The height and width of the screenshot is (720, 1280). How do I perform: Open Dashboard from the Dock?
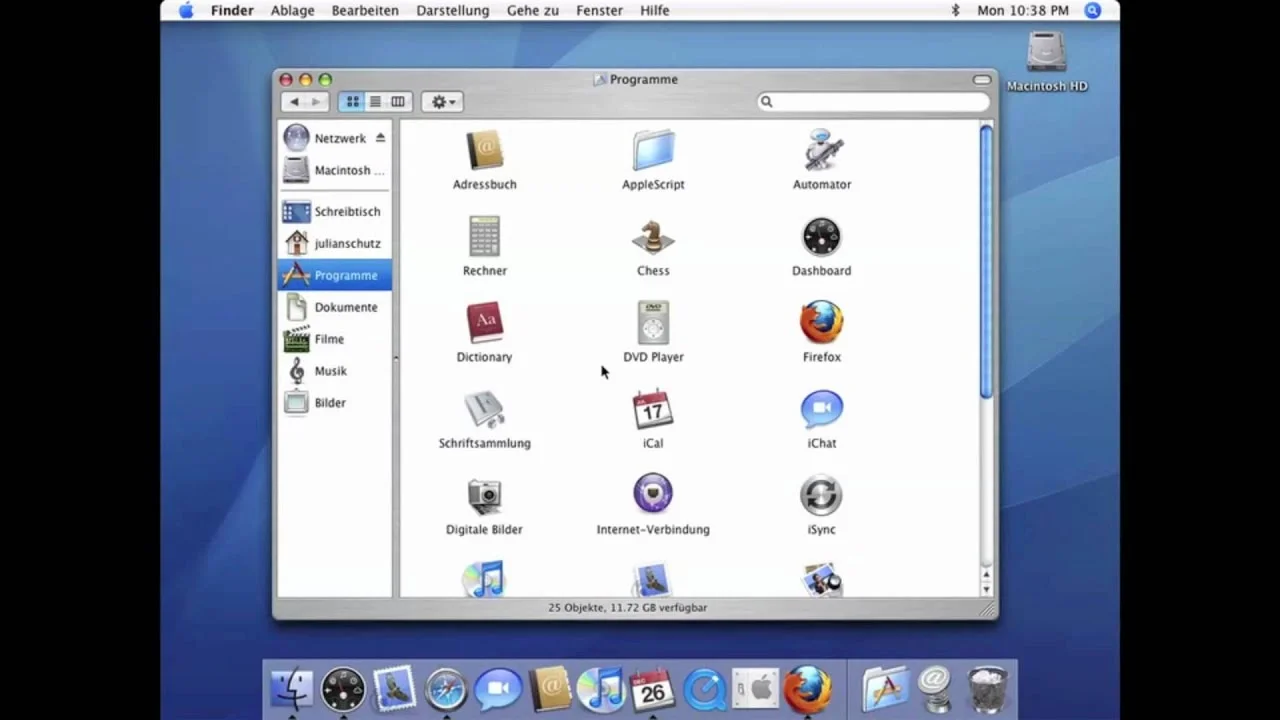coord(343,689)
